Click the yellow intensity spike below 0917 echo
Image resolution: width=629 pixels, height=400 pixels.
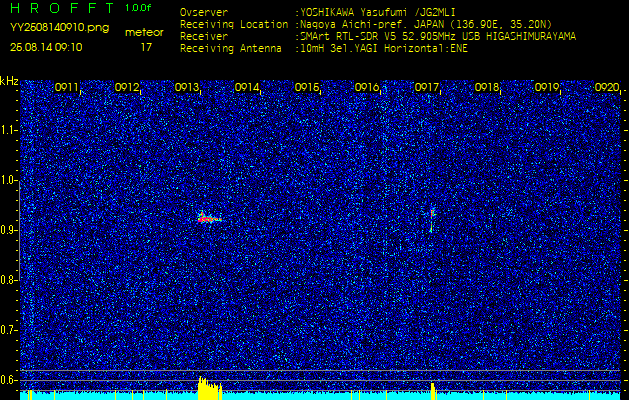[x=433, y=391]
